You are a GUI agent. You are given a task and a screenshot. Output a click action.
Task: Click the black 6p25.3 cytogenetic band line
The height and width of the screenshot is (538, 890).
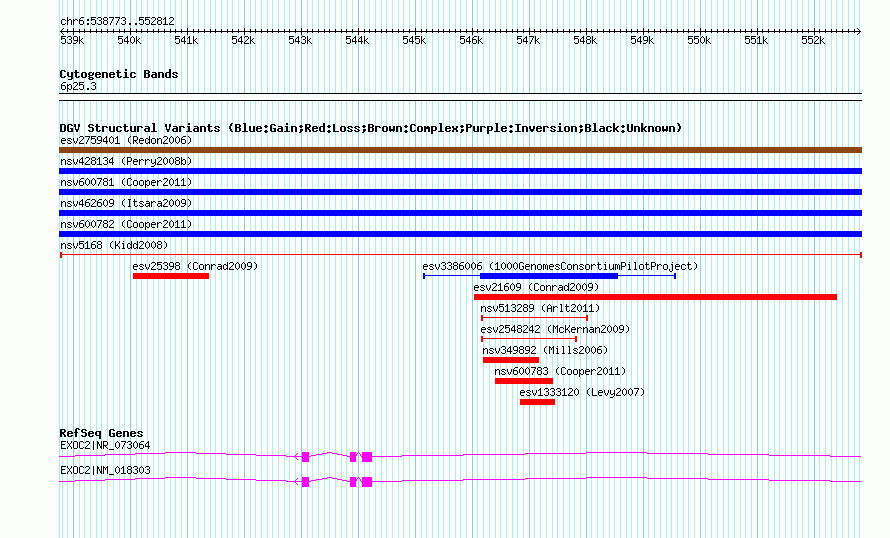tap(460, 97)
